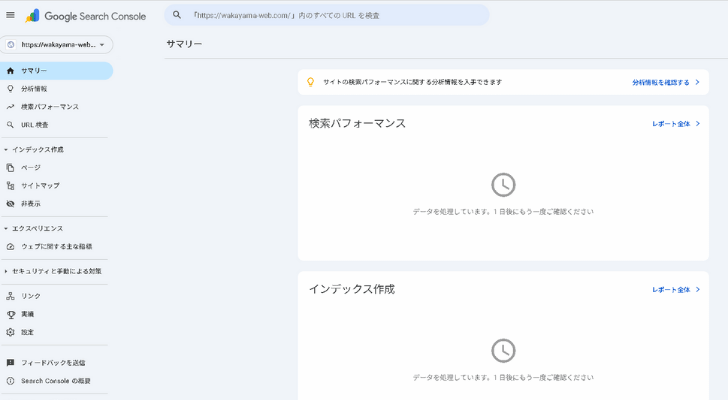The image size is (728, 400).
Task: Open ウェブに関する主な指標 in the sidebar
Action: coord(56,246)
